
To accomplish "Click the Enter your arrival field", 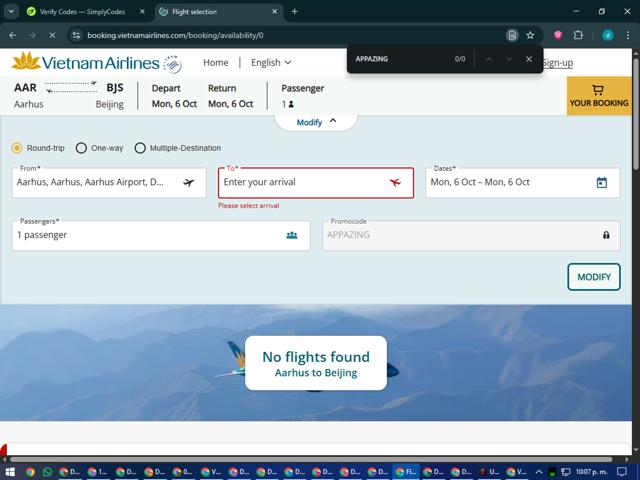I will click(x=316, y=183).
